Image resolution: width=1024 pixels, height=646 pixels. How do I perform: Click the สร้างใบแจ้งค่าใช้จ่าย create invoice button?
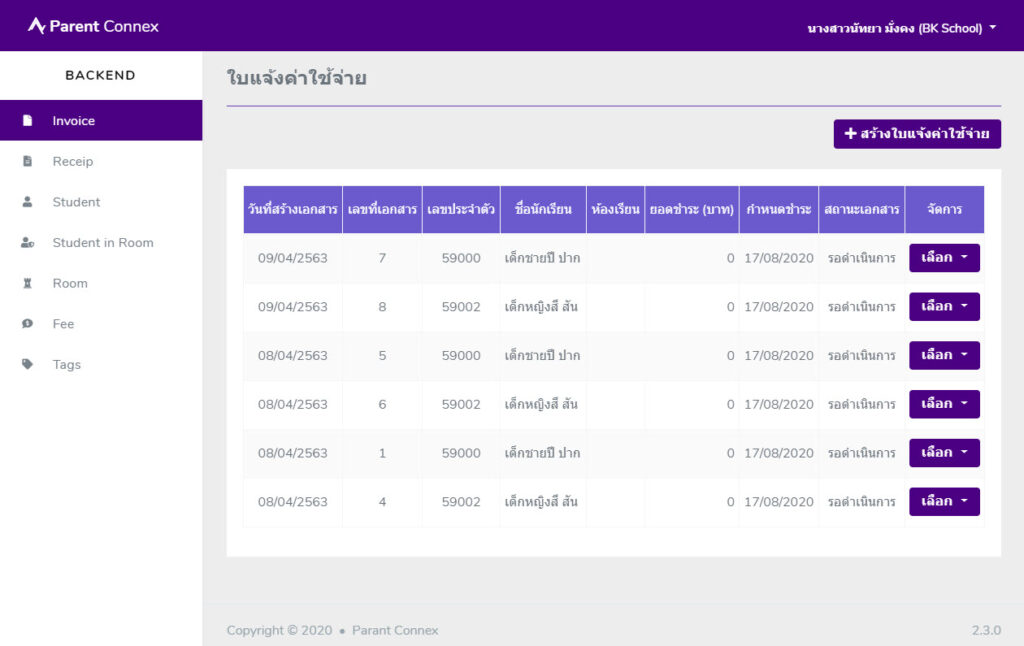[x=916, y=134]
